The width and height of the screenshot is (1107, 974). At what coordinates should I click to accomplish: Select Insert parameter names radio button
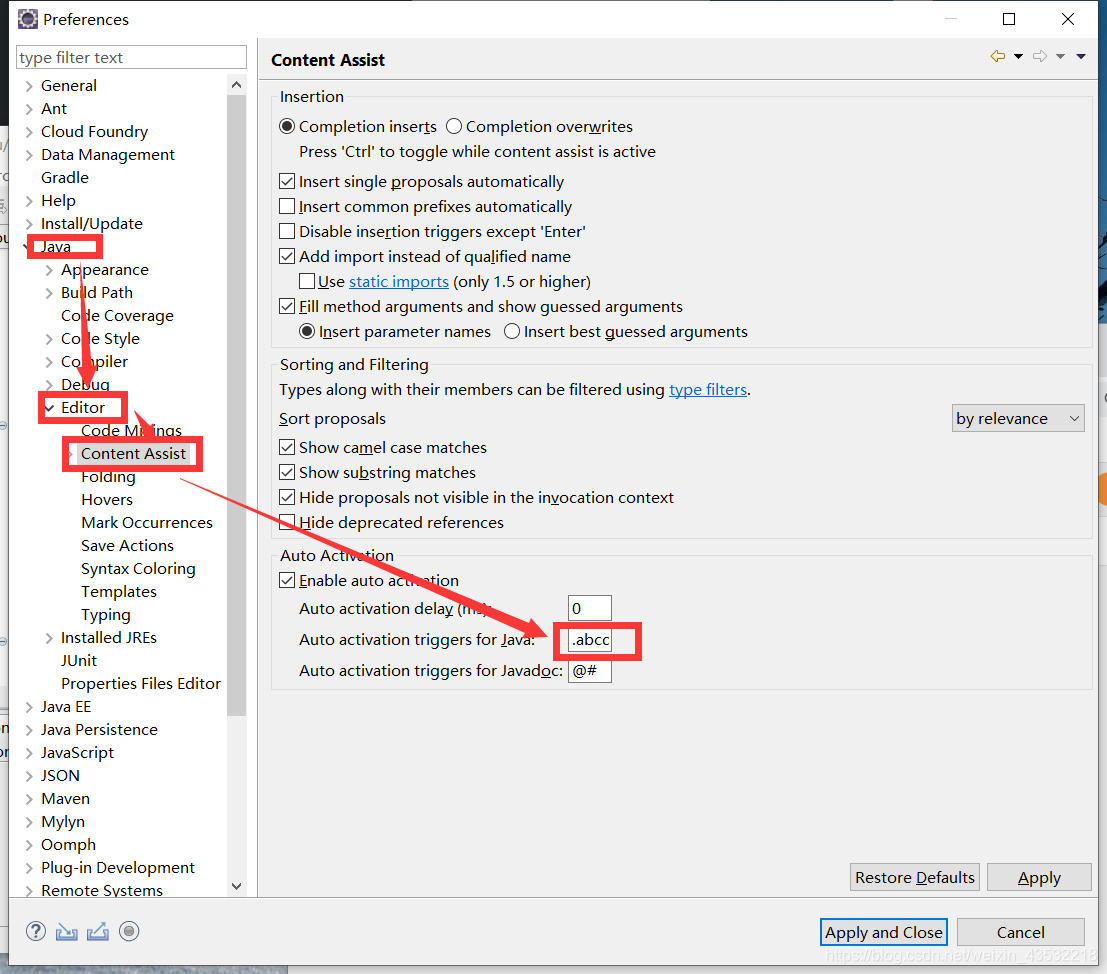click(307, 331)
